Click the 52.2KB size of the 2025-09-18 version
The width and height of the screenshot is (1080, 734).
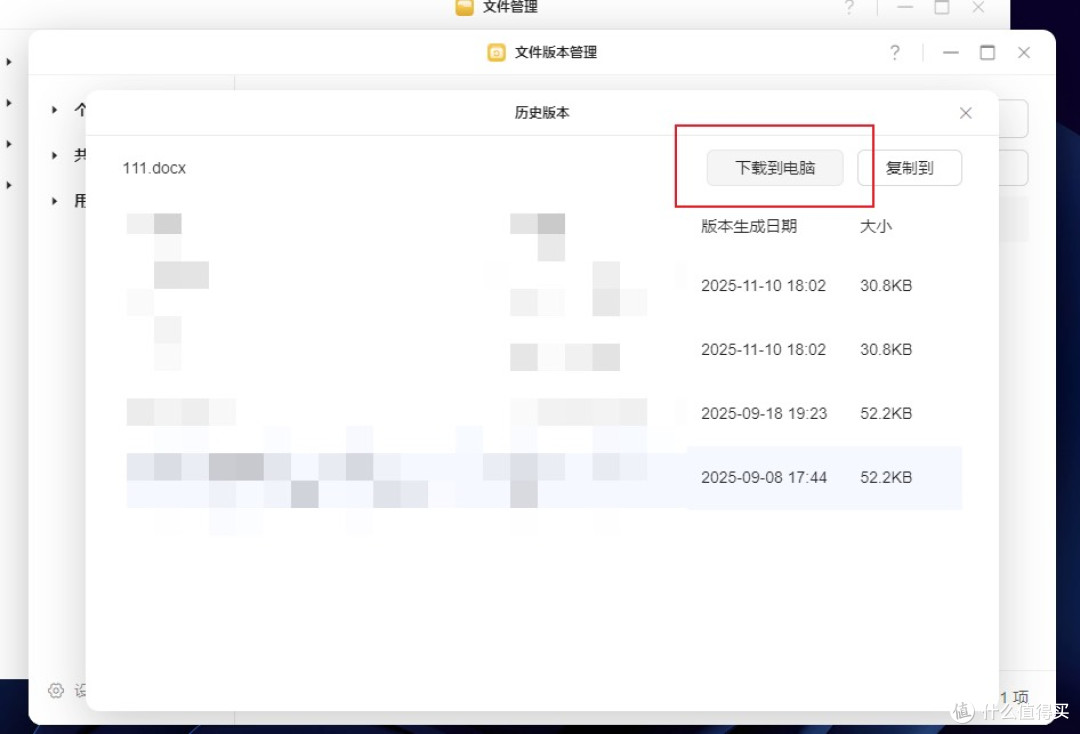coord(886,413)
